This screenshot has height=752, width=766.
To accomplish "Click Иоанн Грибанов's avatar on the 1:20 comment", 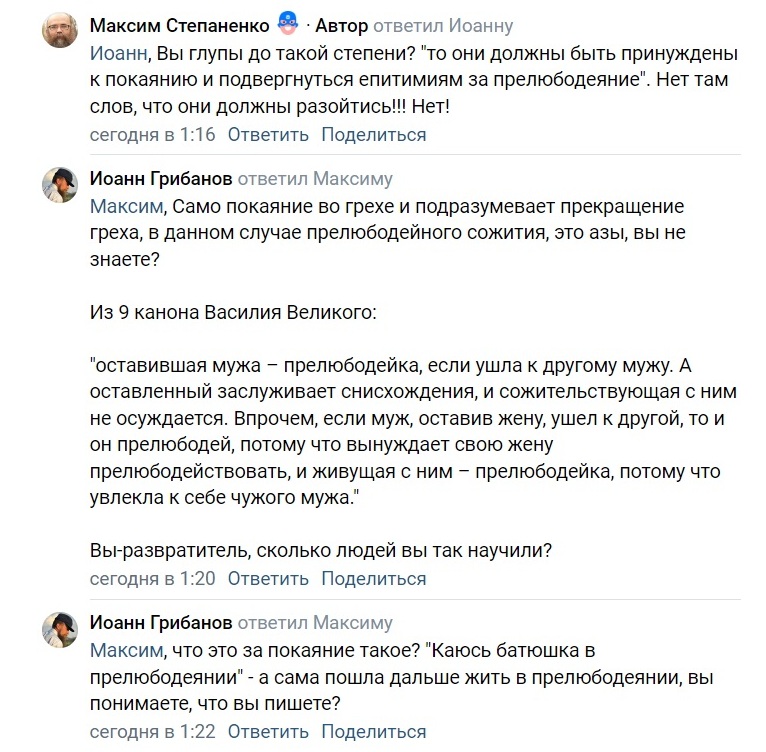I will 60,184.
